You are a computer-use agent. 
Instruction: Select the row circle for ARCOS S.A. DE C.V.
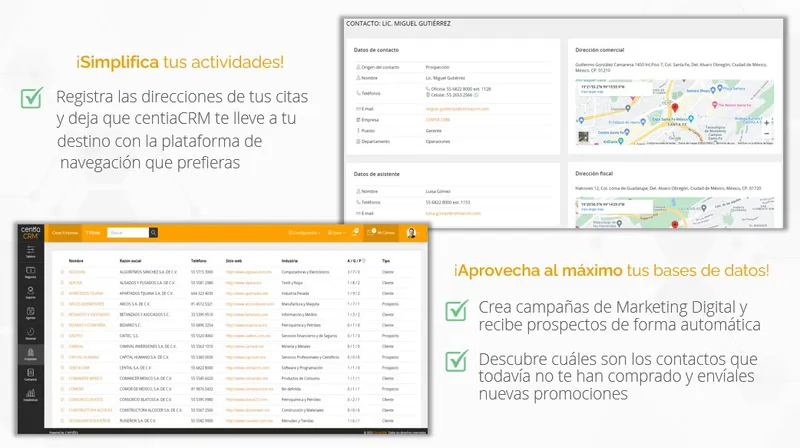pyautogui.click(x=62, y=304)
